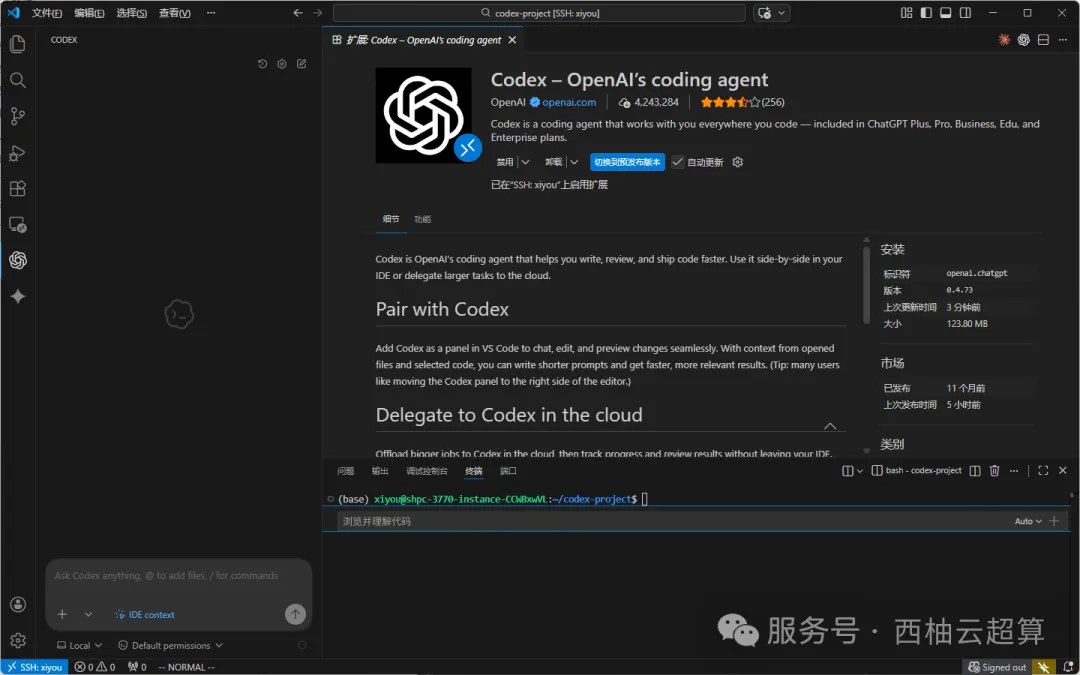Click the orange Claude icon in editor toolbar
Viewport: 1080px width, 675px height.
[1004, 40]
